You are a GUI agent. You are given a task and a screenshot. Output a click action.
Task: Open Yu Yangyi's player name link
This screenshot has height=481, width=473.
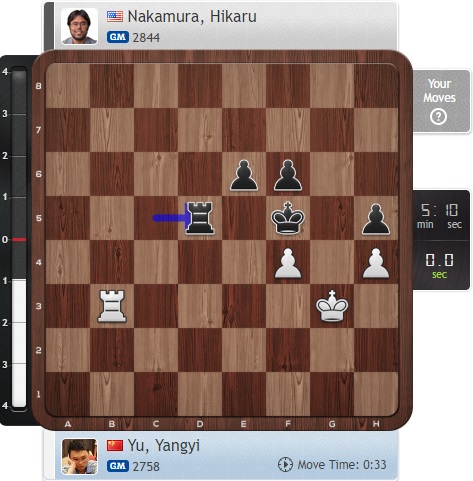(164, 446)
